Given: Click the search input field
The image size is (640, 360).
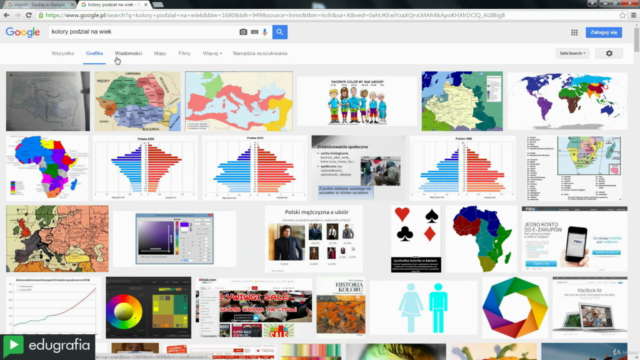Looking at the screenshot, I should [x=143, y=32].
